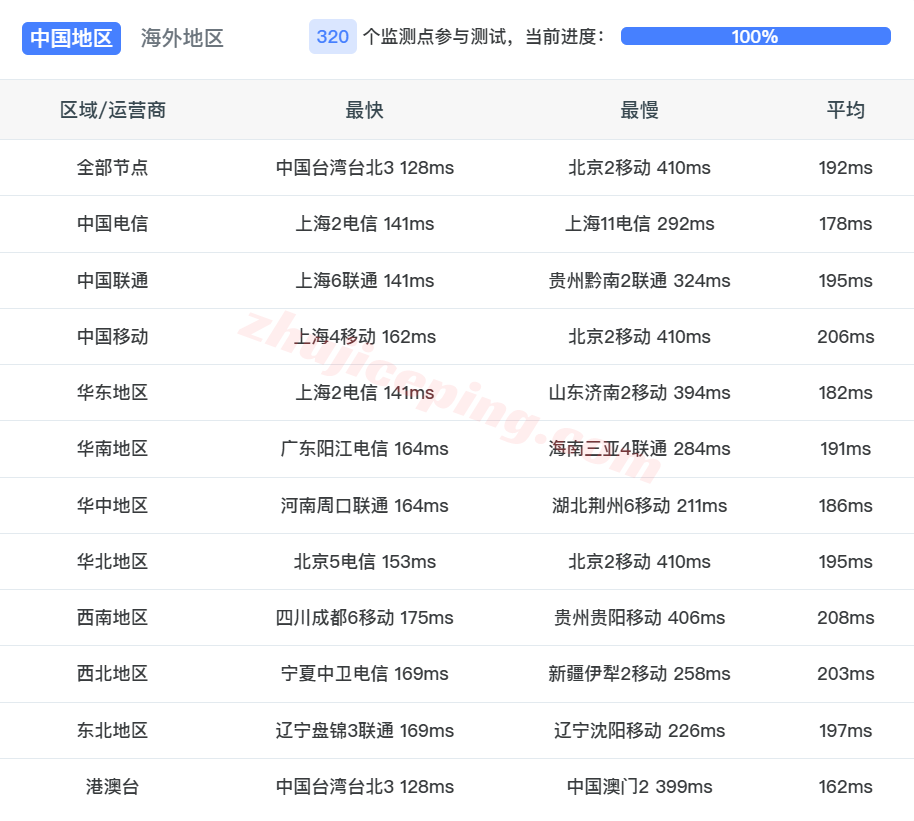Click 中国台湾台北3 128ms in 全部节点 row
This screenshot has height=821, width=914.
point(364,167)
